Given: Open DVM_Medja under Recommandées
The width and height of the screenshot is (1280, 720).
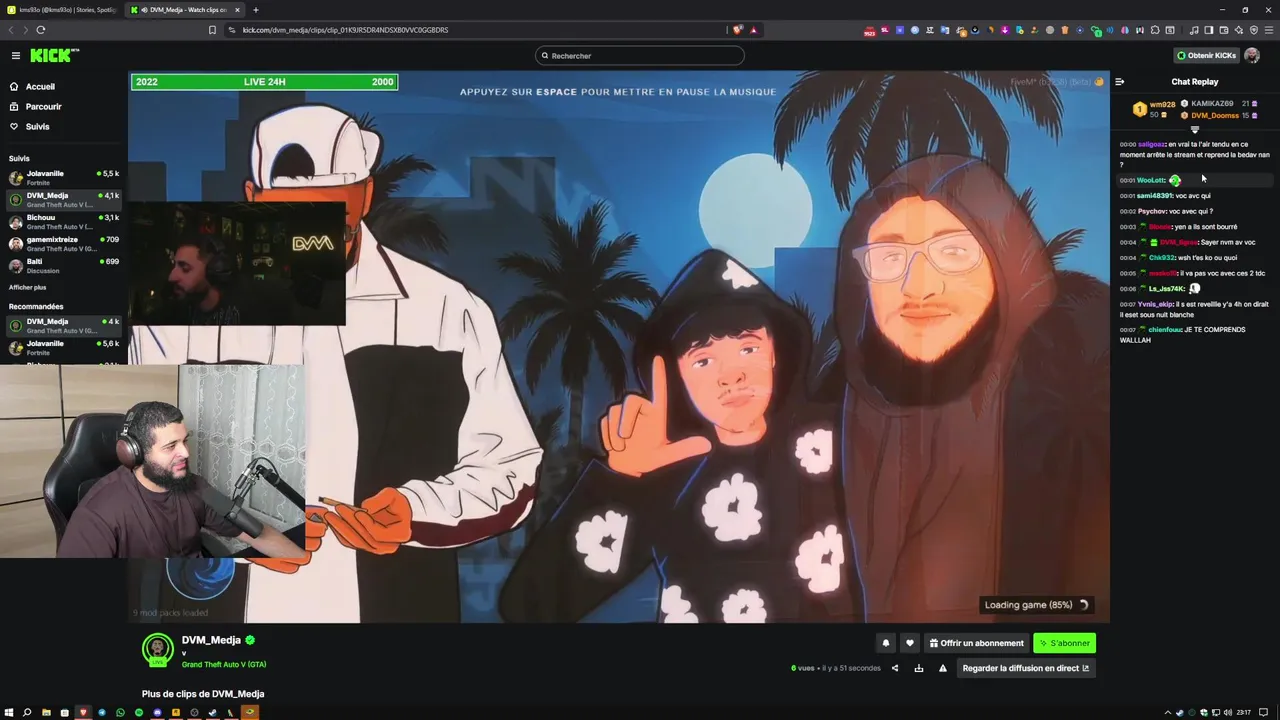Looking at the screenshot, I should coord(64,326).
